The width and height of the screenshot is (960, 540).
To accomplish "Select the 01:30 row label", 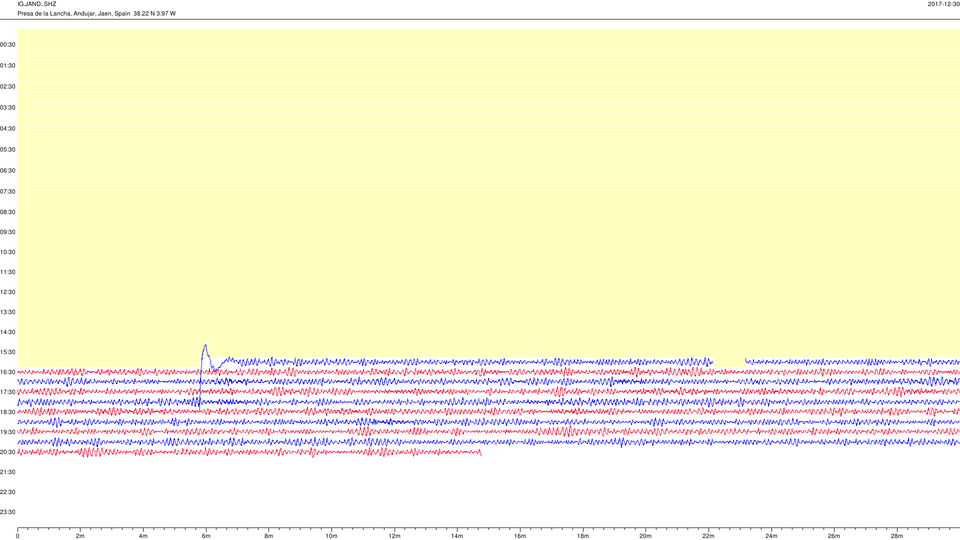I will pyautogui.click(x=8, y=66).
